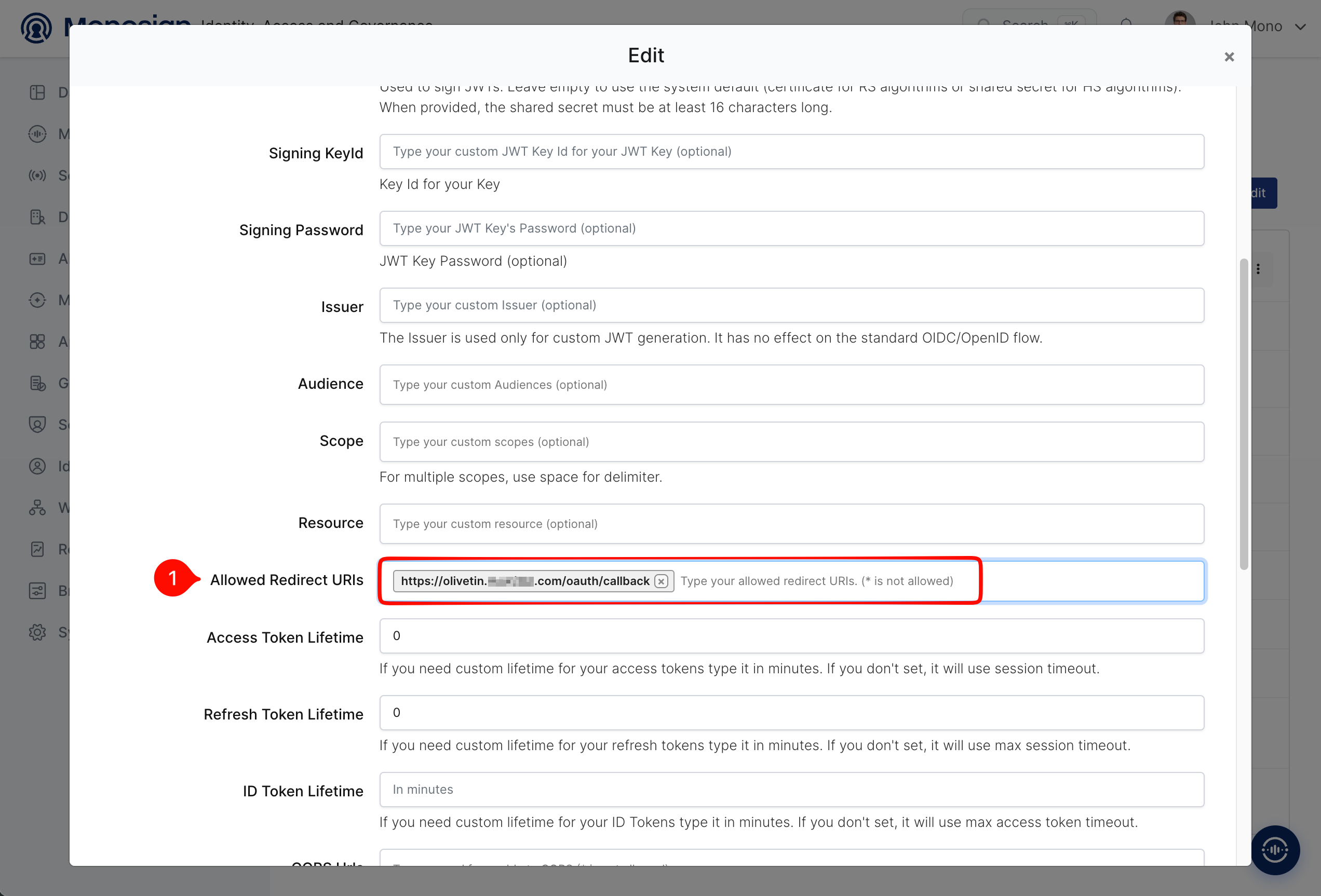1321x896 pixels.
Task: Click the target crosshair sidebar icon
Action: pos(37,300)
